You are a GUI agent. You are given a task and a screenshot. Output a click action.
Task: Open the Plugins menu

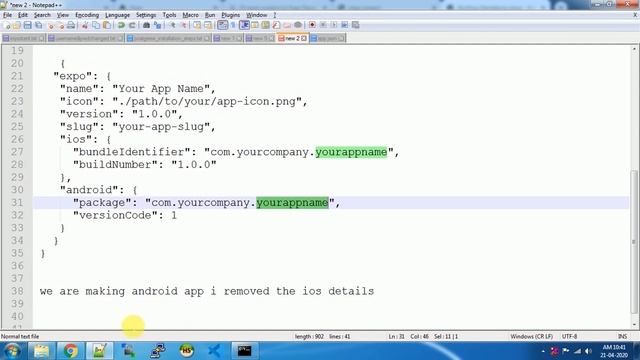[x=231, y=15]
